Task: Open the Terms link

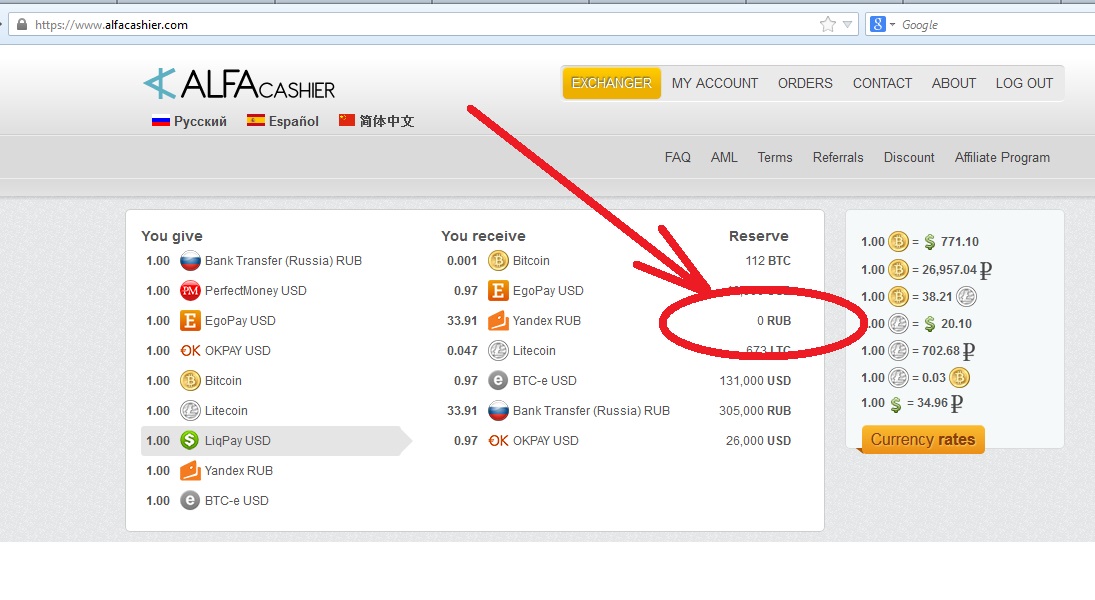Action: coord(775,157)
